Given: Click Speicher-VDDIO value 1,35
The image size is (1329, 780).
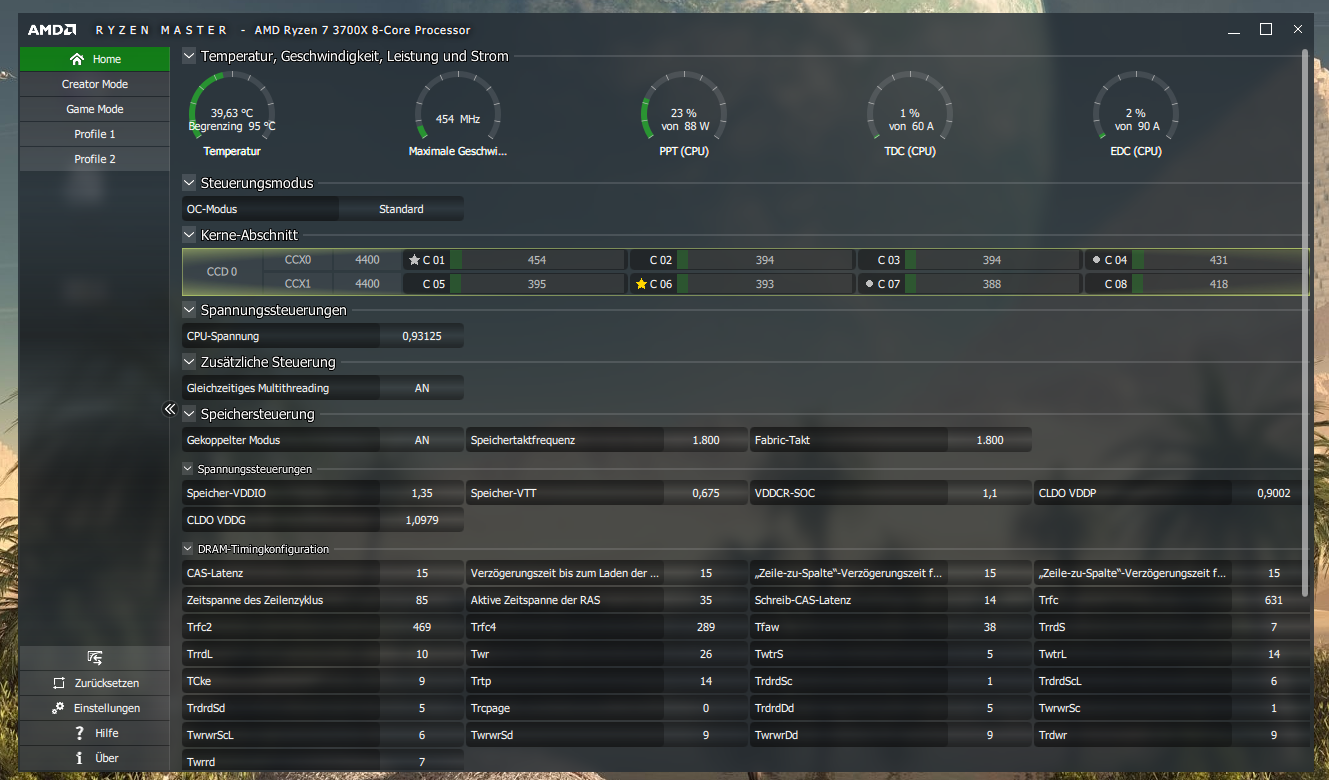Looking at the screenshot, I should pyautogui.click(x=422, y=493).
